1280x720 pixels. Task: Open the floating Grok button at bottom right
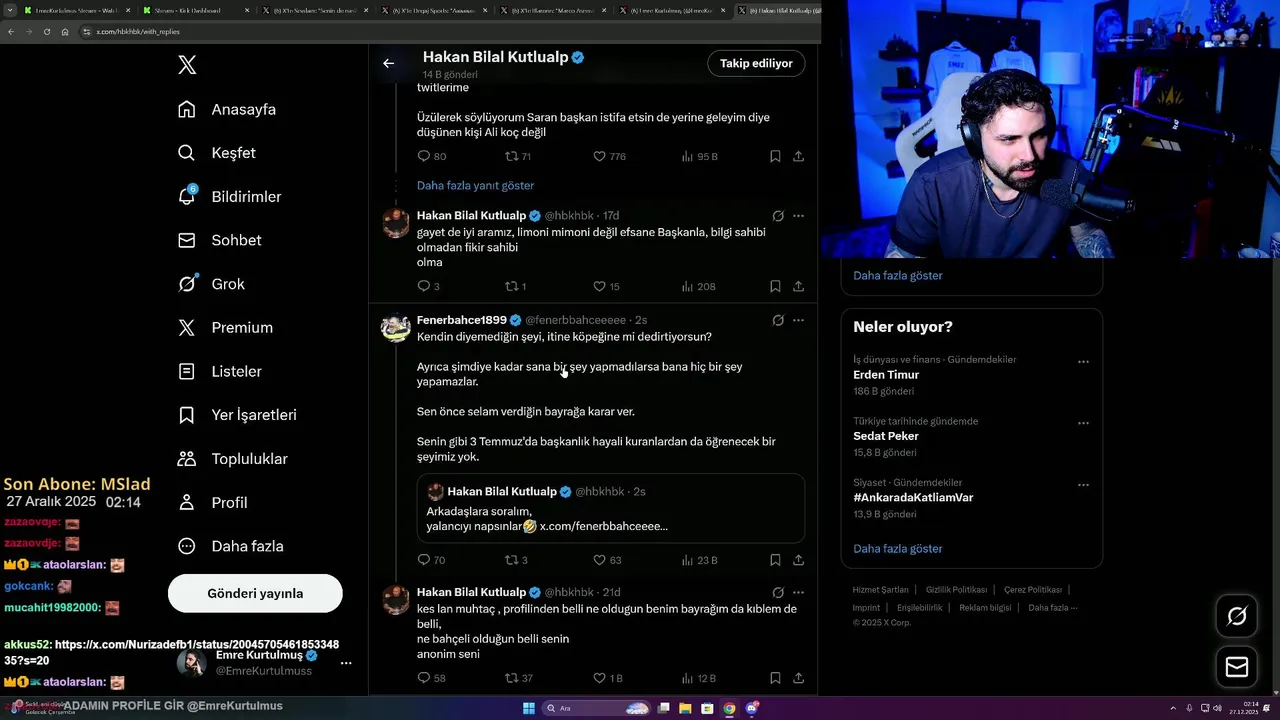(x=1237, y=616)
